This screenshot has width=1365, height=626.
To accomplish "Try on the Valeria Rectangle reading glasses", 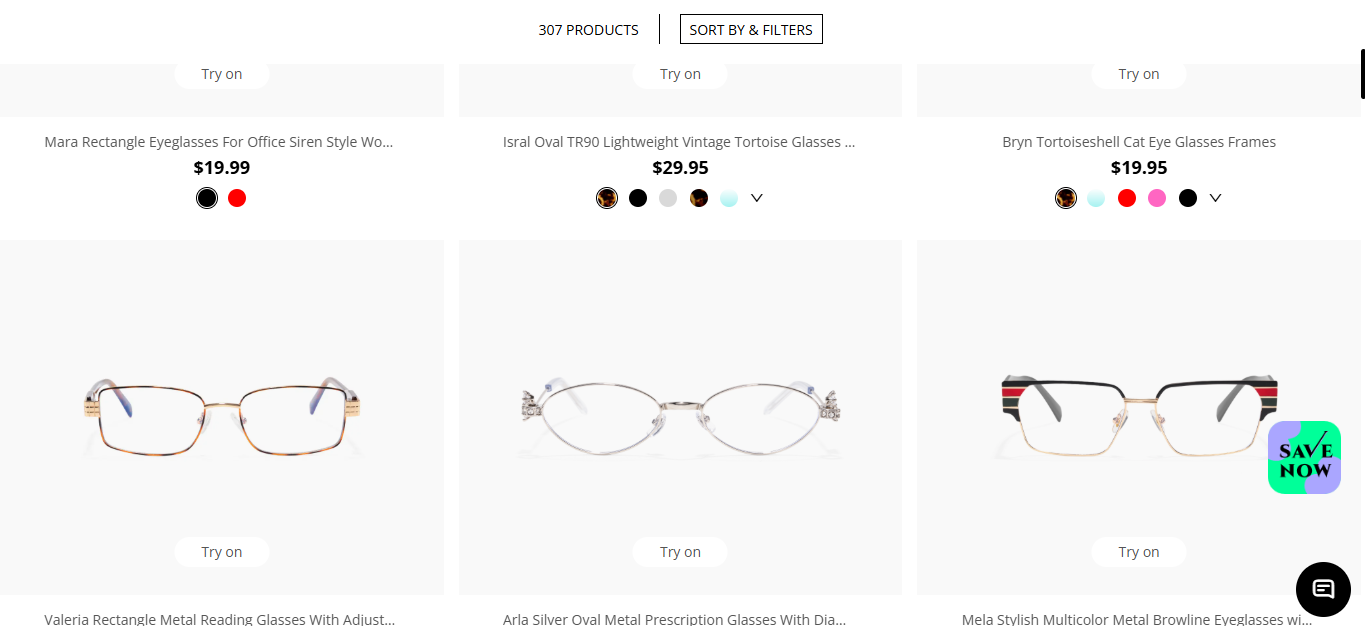I will coord(222,552).
